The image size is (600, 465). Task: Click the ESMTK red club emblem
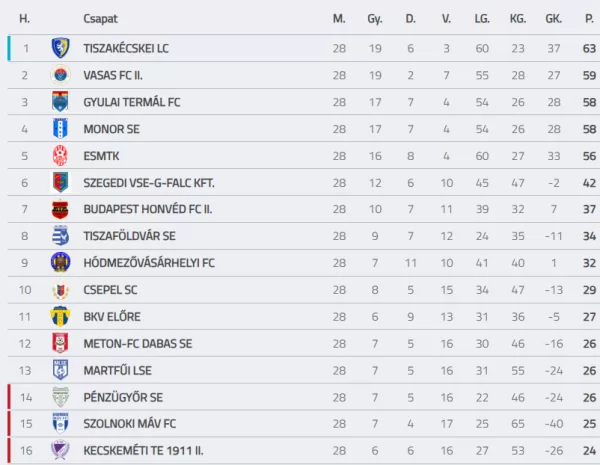[x=60, y=156]
